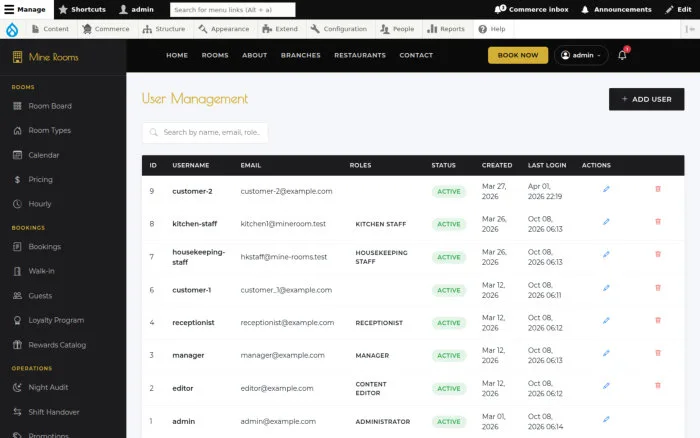The image size is (700, 438).
Task: Edit the kitchen-staff user via pencil icon
Action: (x=606, y=222)
